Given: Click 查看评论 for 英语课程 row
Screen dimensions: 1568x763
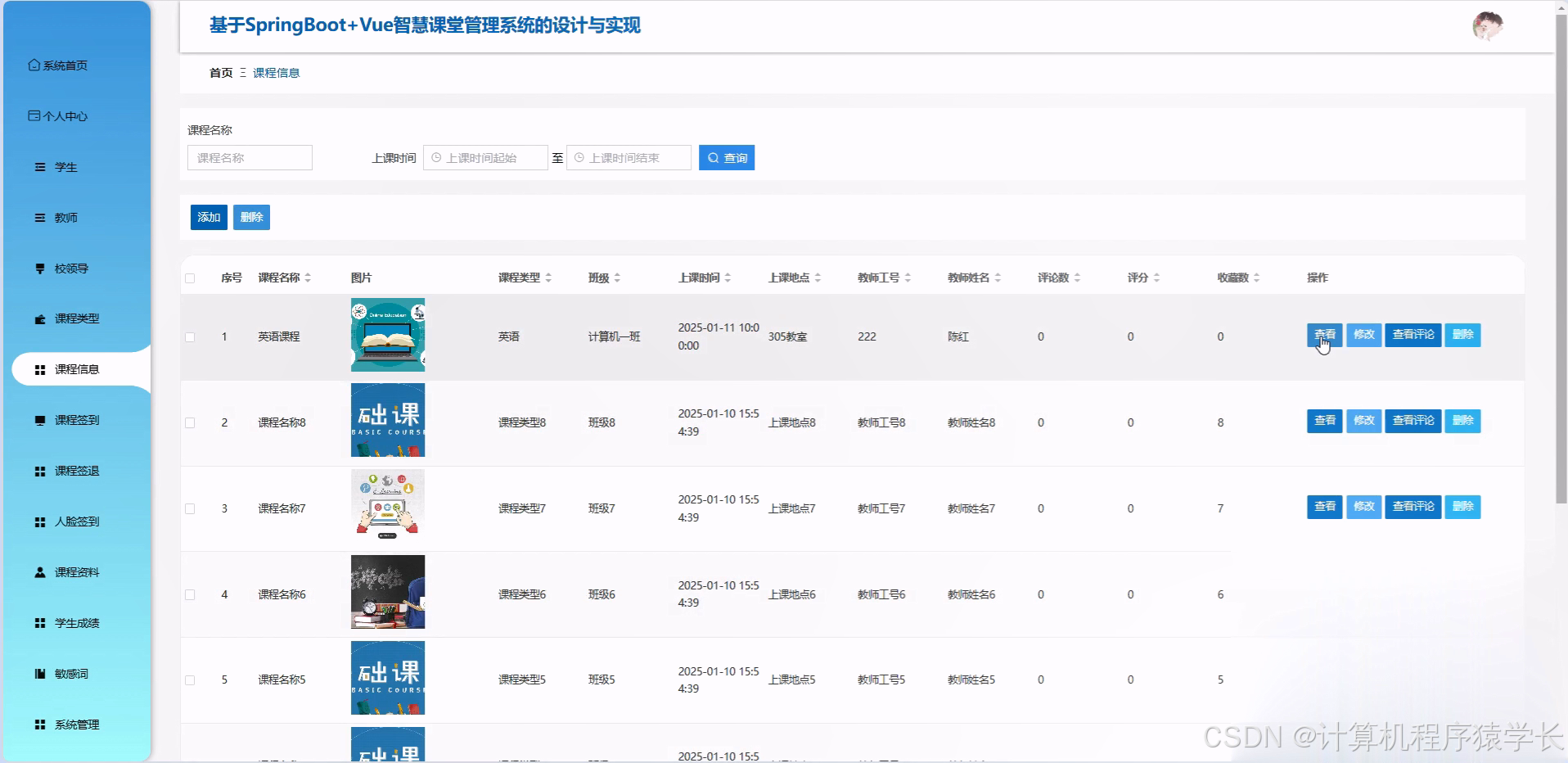Looking at the screenshot, I should click(1412, 335).
